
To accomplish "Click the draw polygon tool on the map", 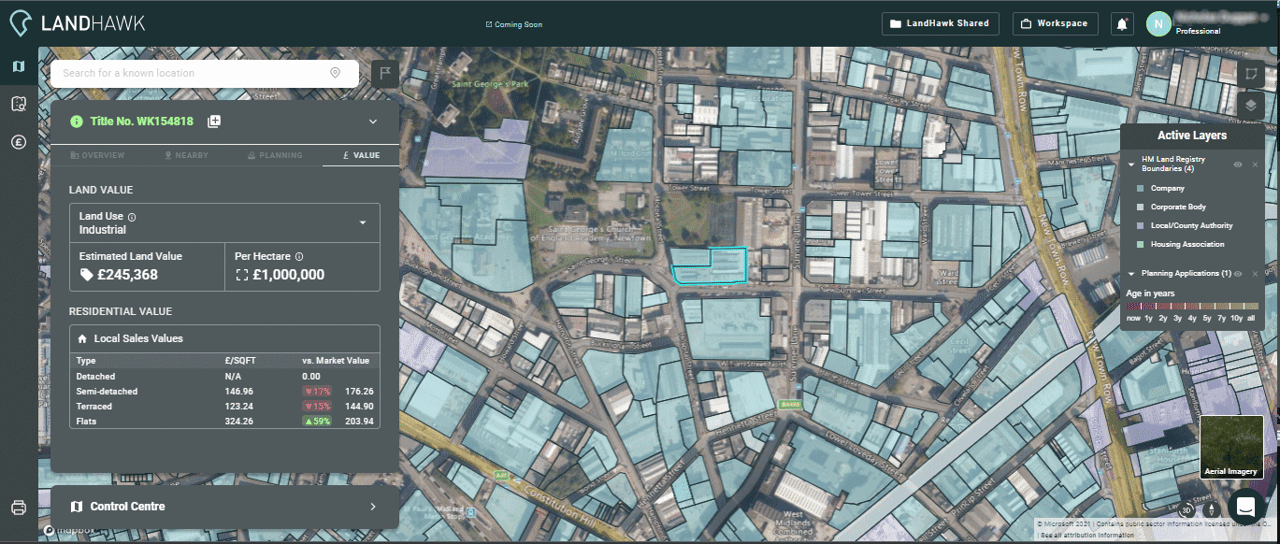I will pos(1251,73).
